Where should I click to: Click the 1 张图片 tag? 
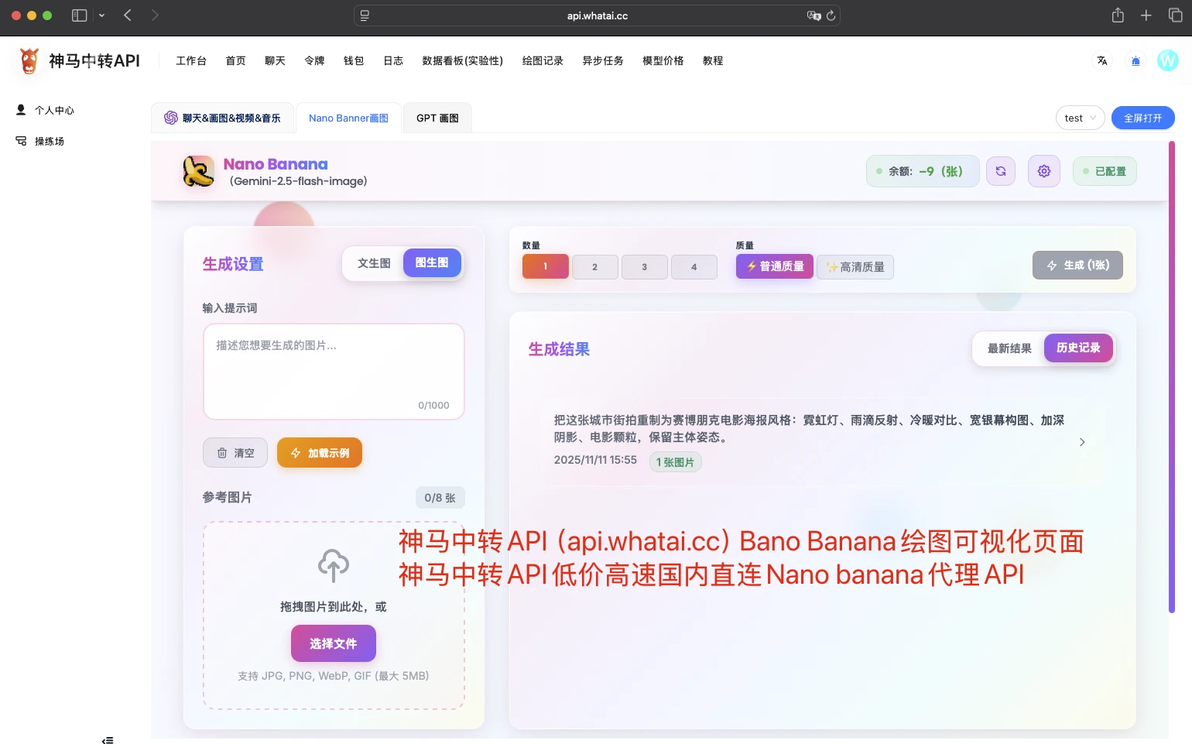[675, 462]
